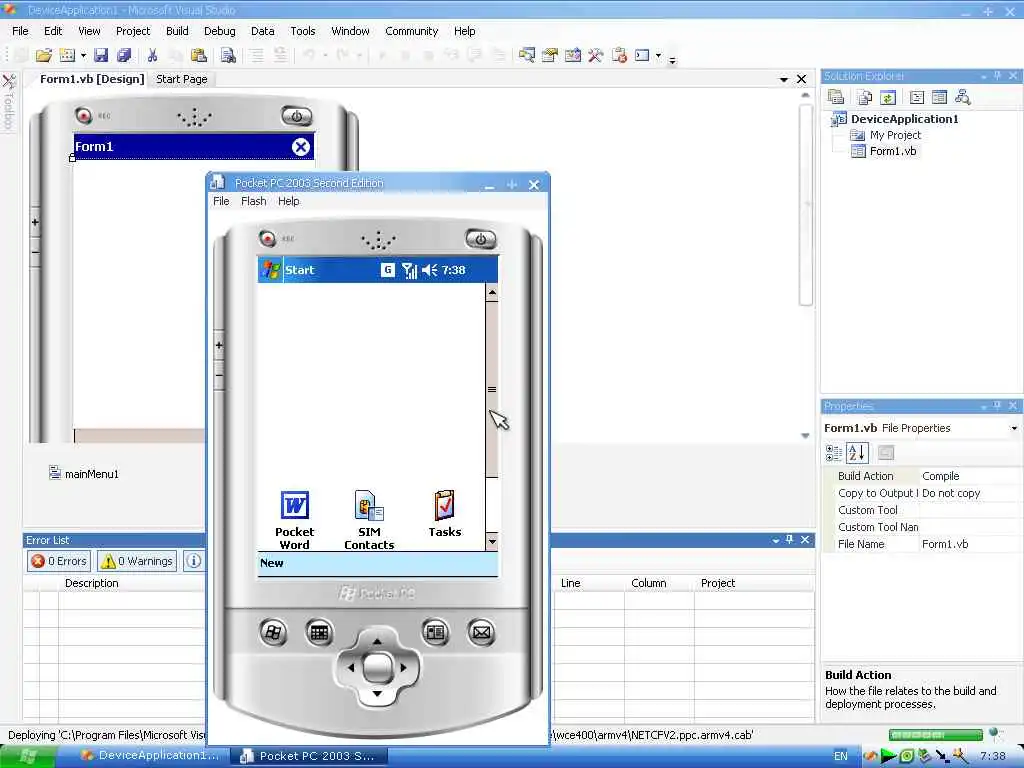The width and height of the screenshot is (1024, 768).
Task: Click Properties icon in Solution Explorer toolbar
Action: coord(836,97)
